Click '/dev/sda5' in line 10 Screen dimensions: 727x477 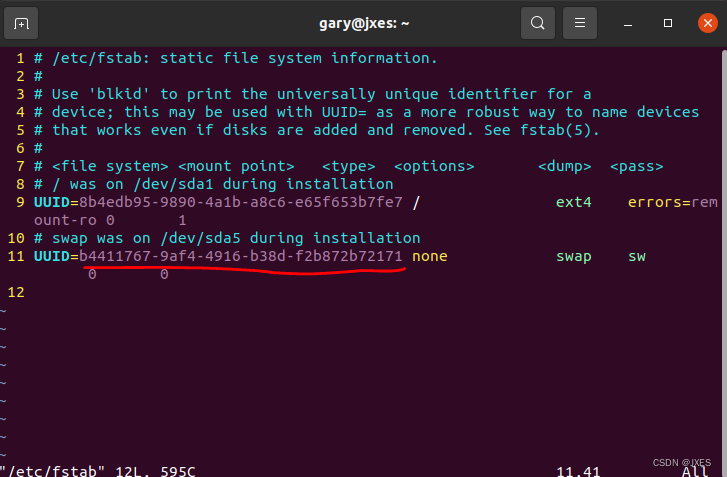(x=200, y=238)
